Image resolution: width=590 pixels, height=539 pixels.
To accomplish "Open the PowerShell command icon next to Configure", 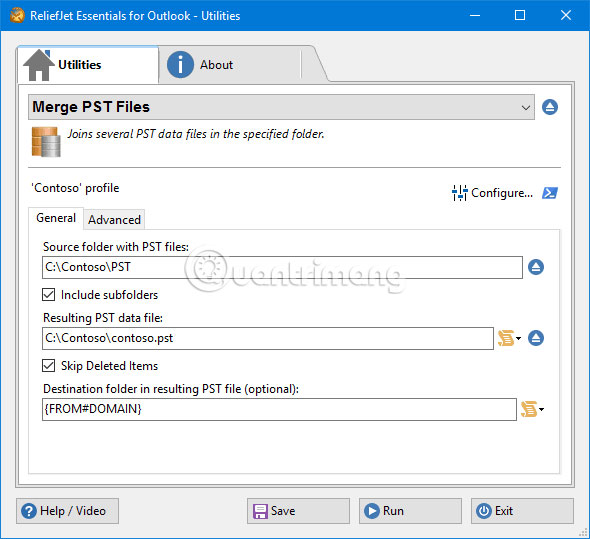I will click(x=550, y=193).
